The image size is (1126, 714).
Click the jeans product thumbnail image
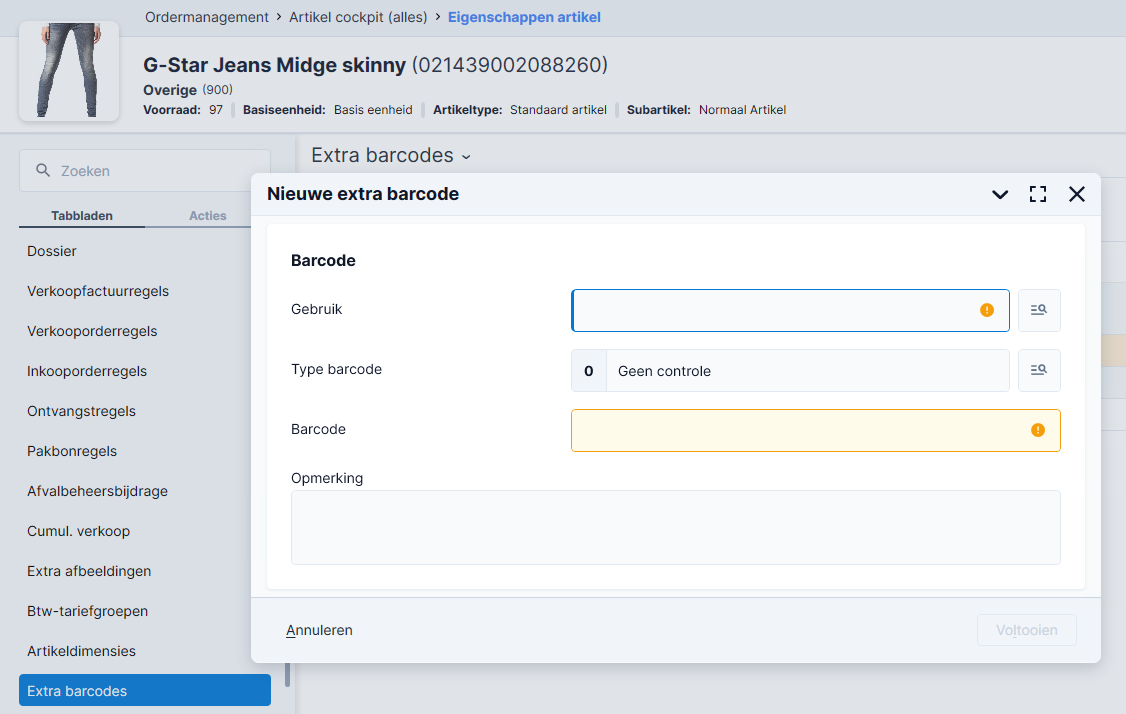point(69,71)
